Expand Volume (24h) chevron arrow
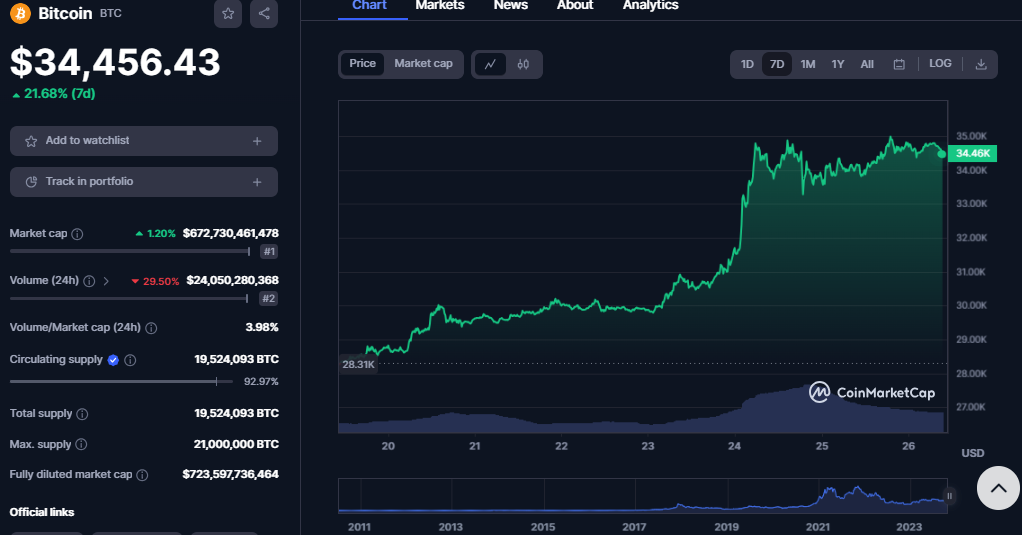The height and width of the screenshot is (535, 1022). (x=106, y=281)
